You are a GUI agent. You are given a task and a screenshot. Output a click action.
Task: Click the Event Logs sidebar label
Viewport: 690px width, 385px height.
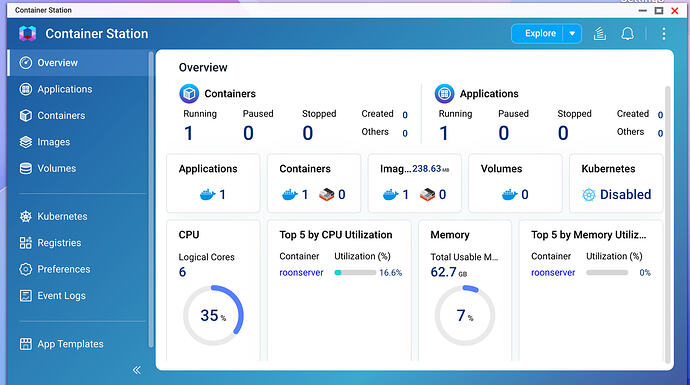coord(62,296)
